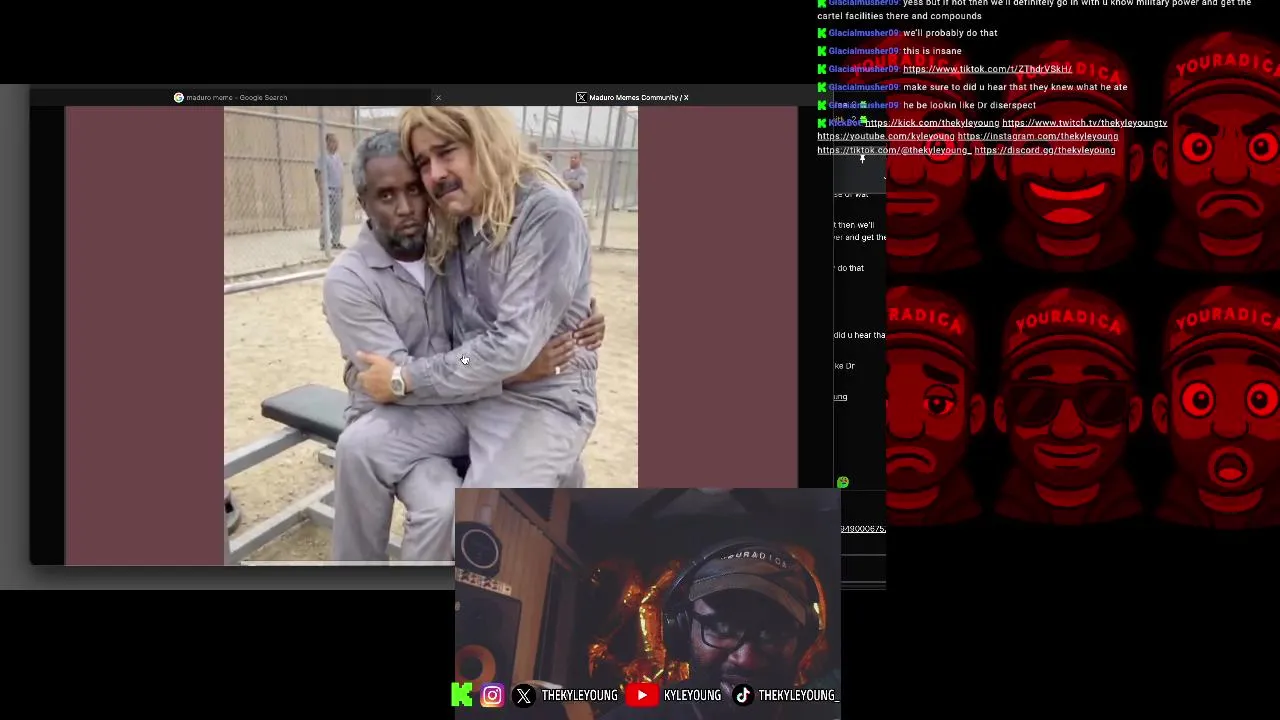Click Kick badge beside 'make sure to did u hear' message
The width and height of the screenshot is (1280, 720).
click(x=822, y=87)
